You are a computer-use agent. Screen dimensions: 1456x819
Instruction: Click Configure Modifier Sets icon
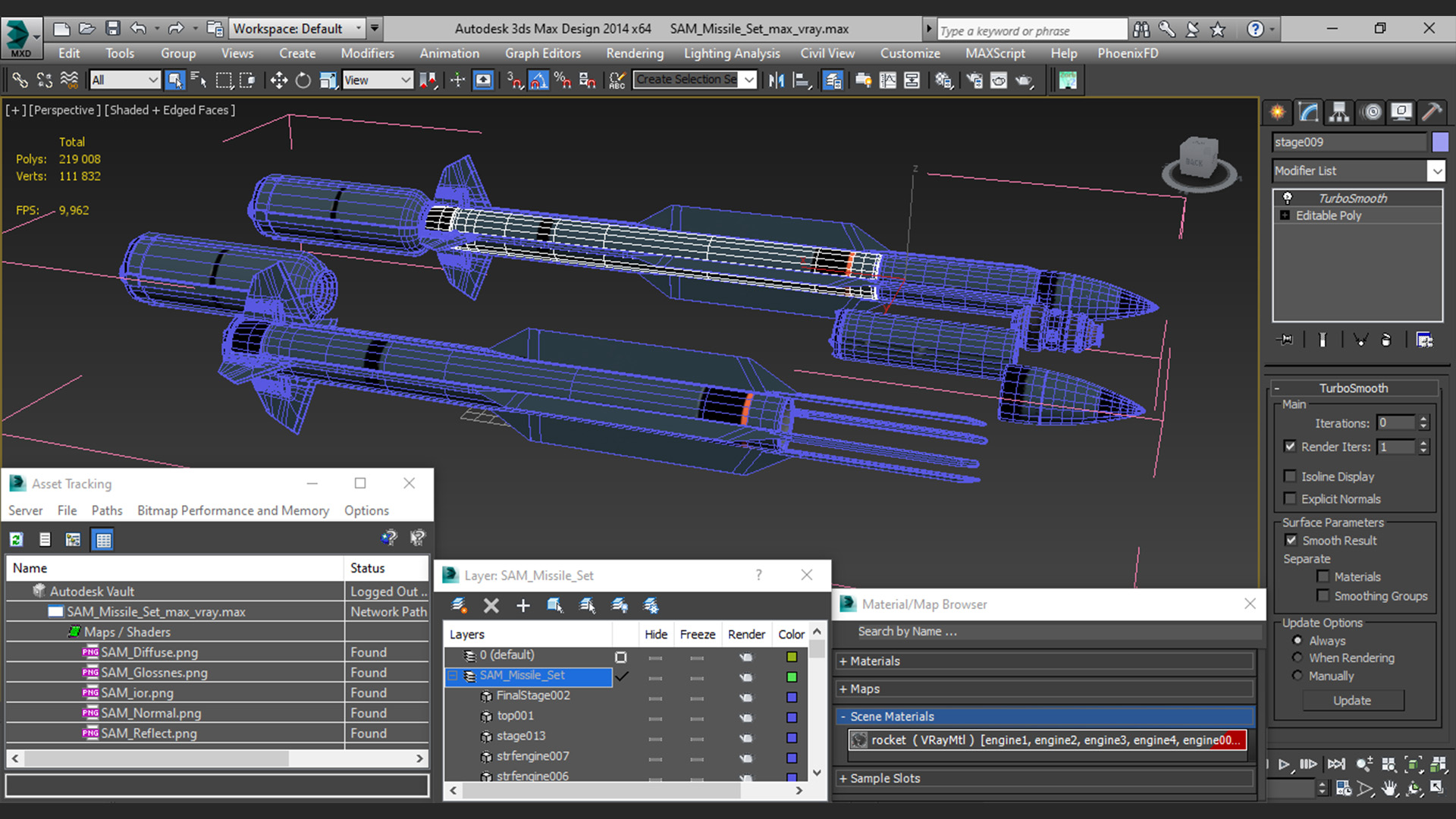1425,340
